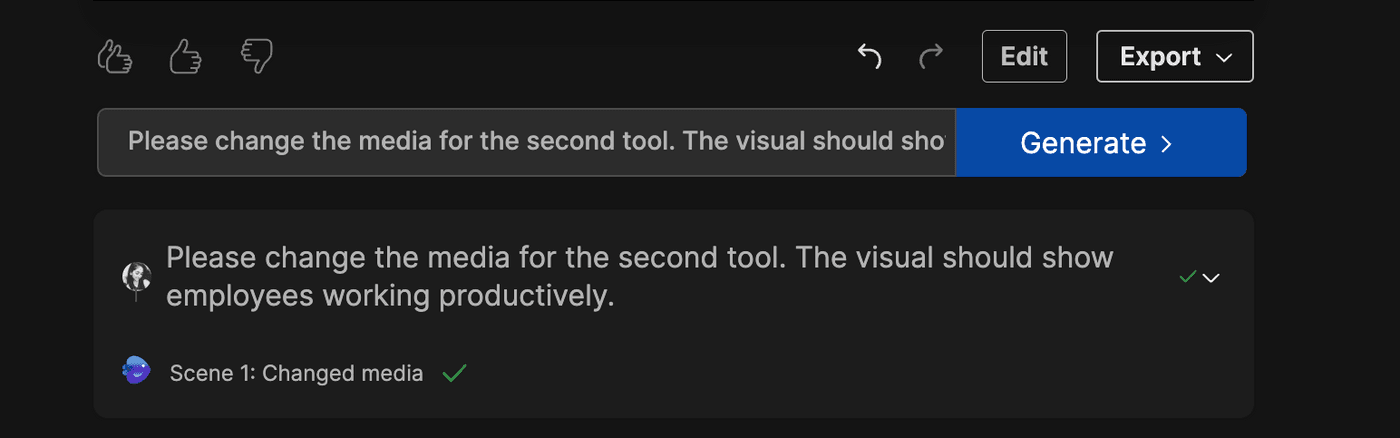Click the 'employees working productively' line
This screenshot has height=438, width=1400.
pos(389,297)
